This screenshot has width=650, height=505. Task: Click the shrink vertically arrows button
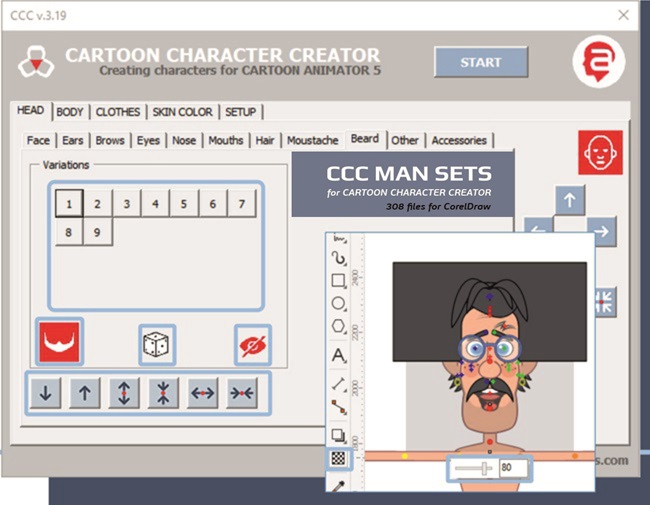pyautogui.click(x=162, y=394)
